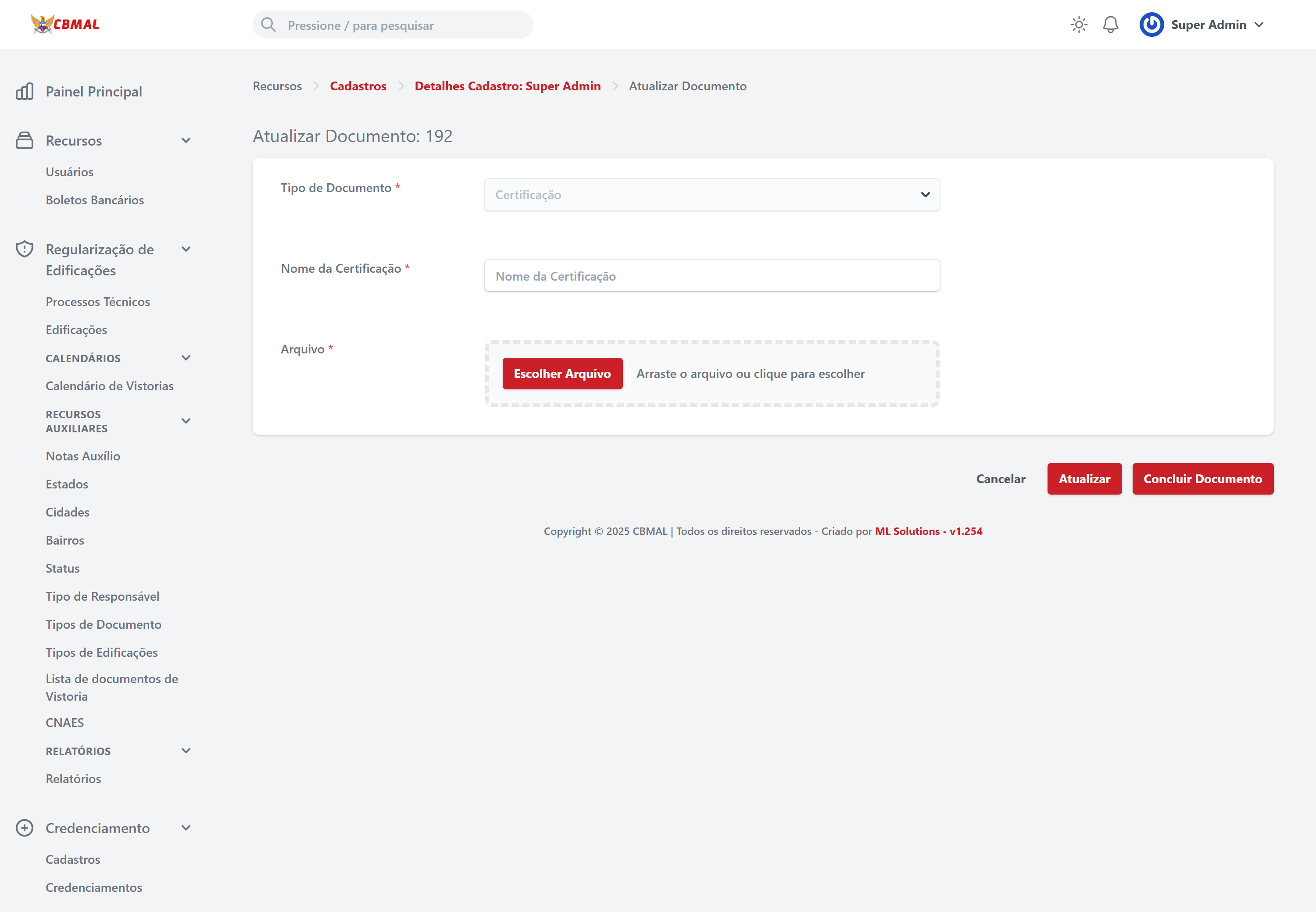Click the Regularização shield icon
The height and width of the screenshot is (912, 1316).
pos(25,249)
